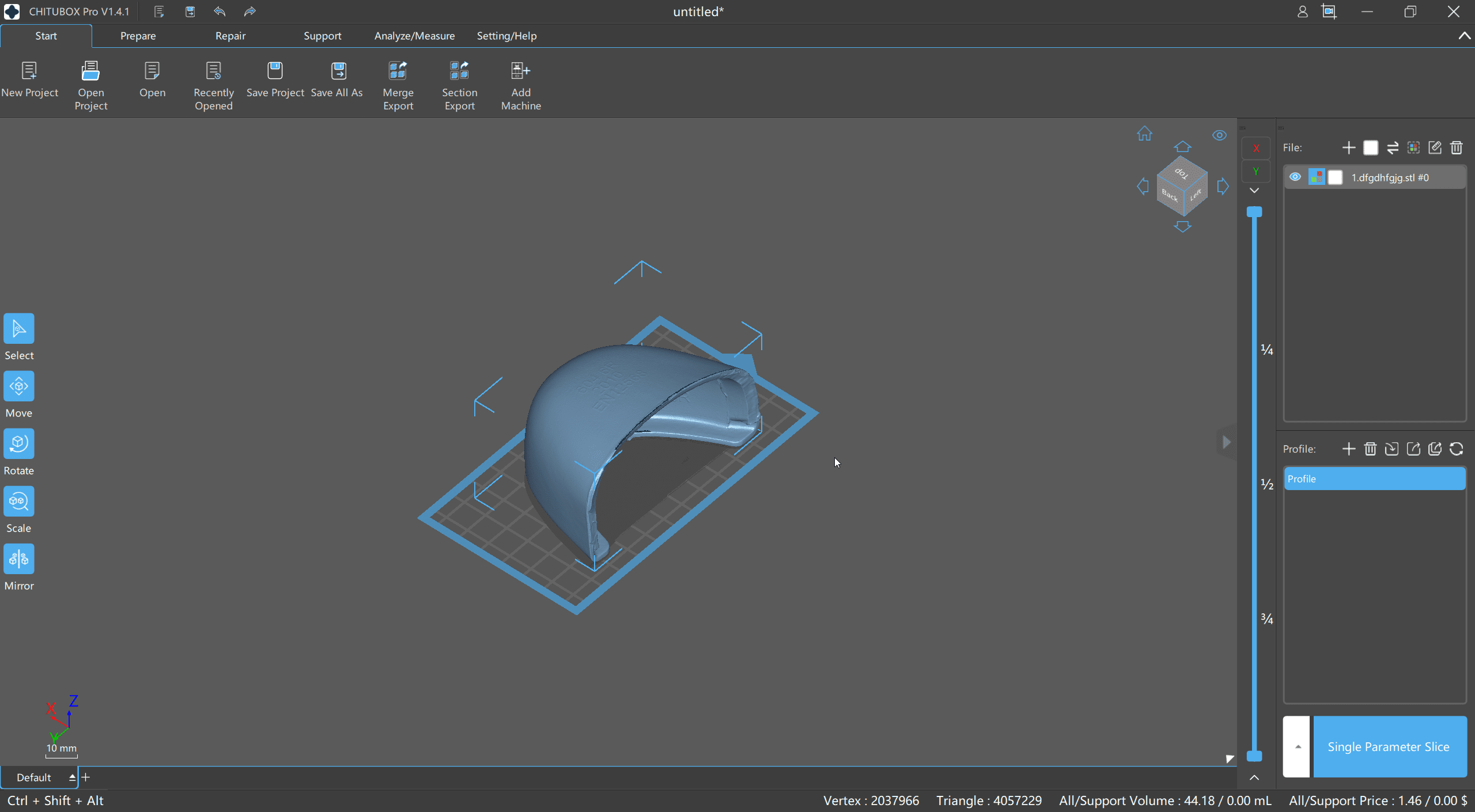This screenshot has height=812, width=1475.
Task: Collapse the ribbon with top-right chevron
Action: click(1464, 36)
